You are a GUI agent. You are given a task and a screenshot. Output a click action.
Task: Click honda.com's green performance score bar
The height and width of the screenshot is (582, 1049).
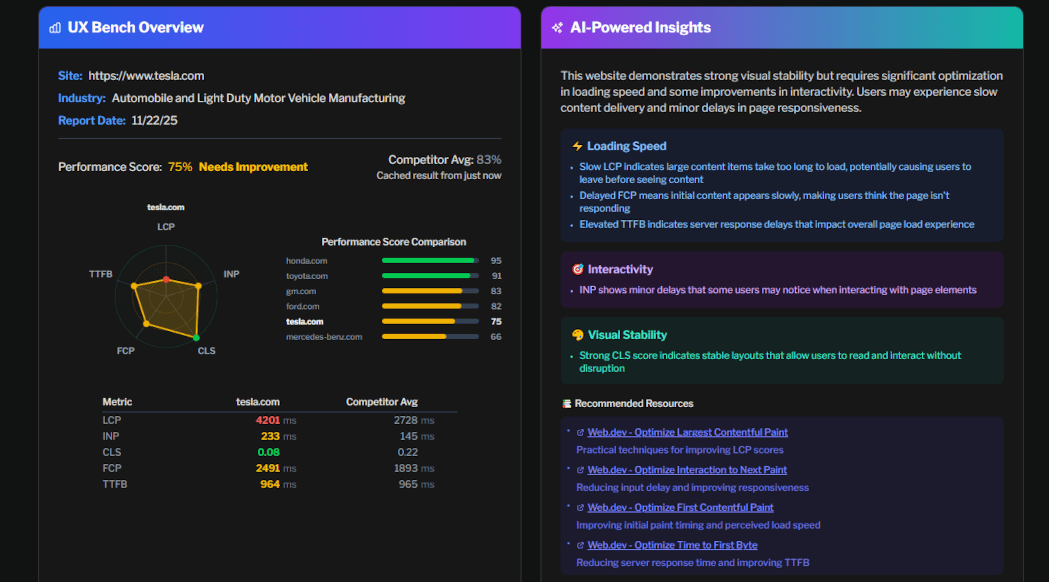point(428,260)
